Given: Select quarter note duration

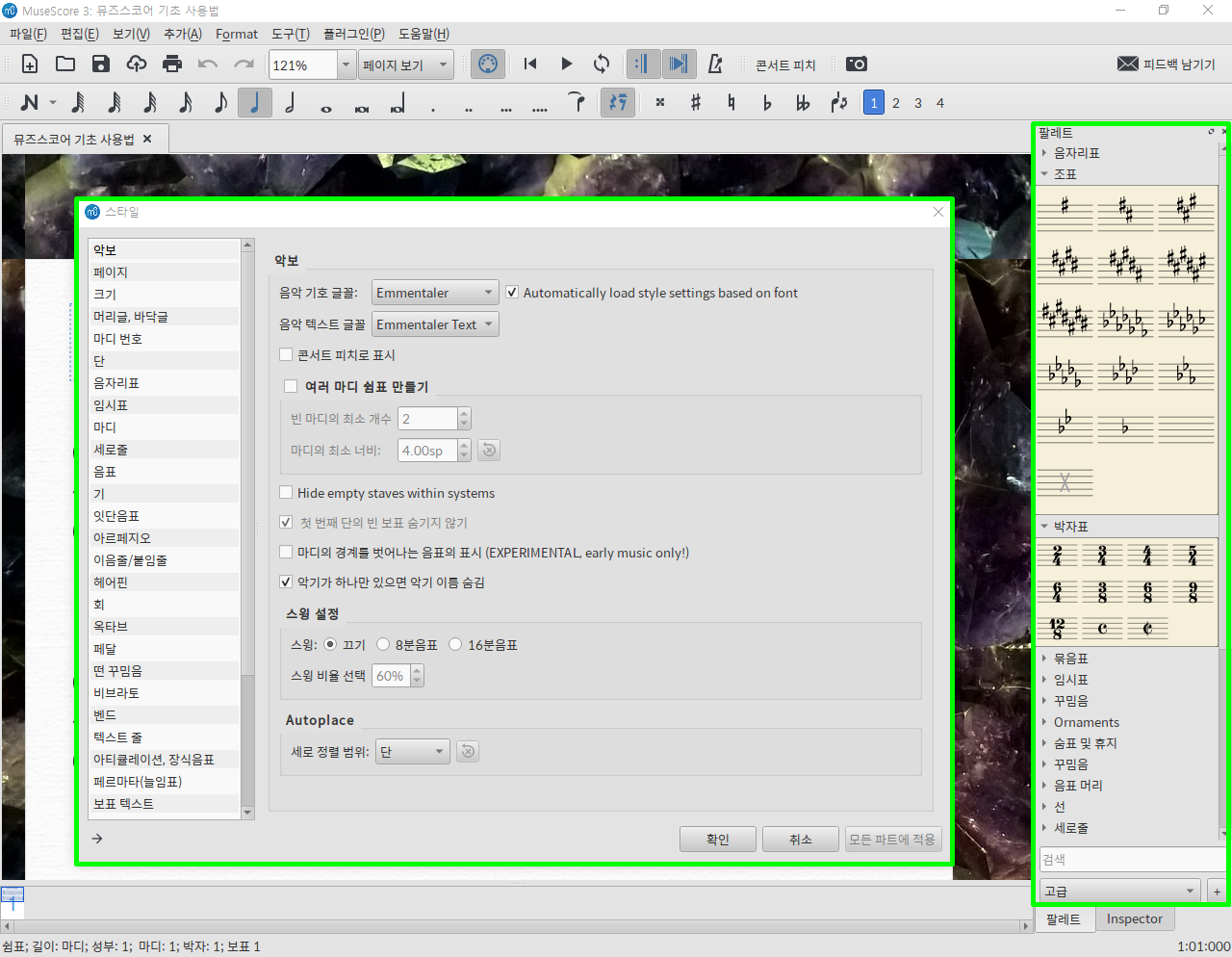Looking at the screenshot, I should [255, 102].
